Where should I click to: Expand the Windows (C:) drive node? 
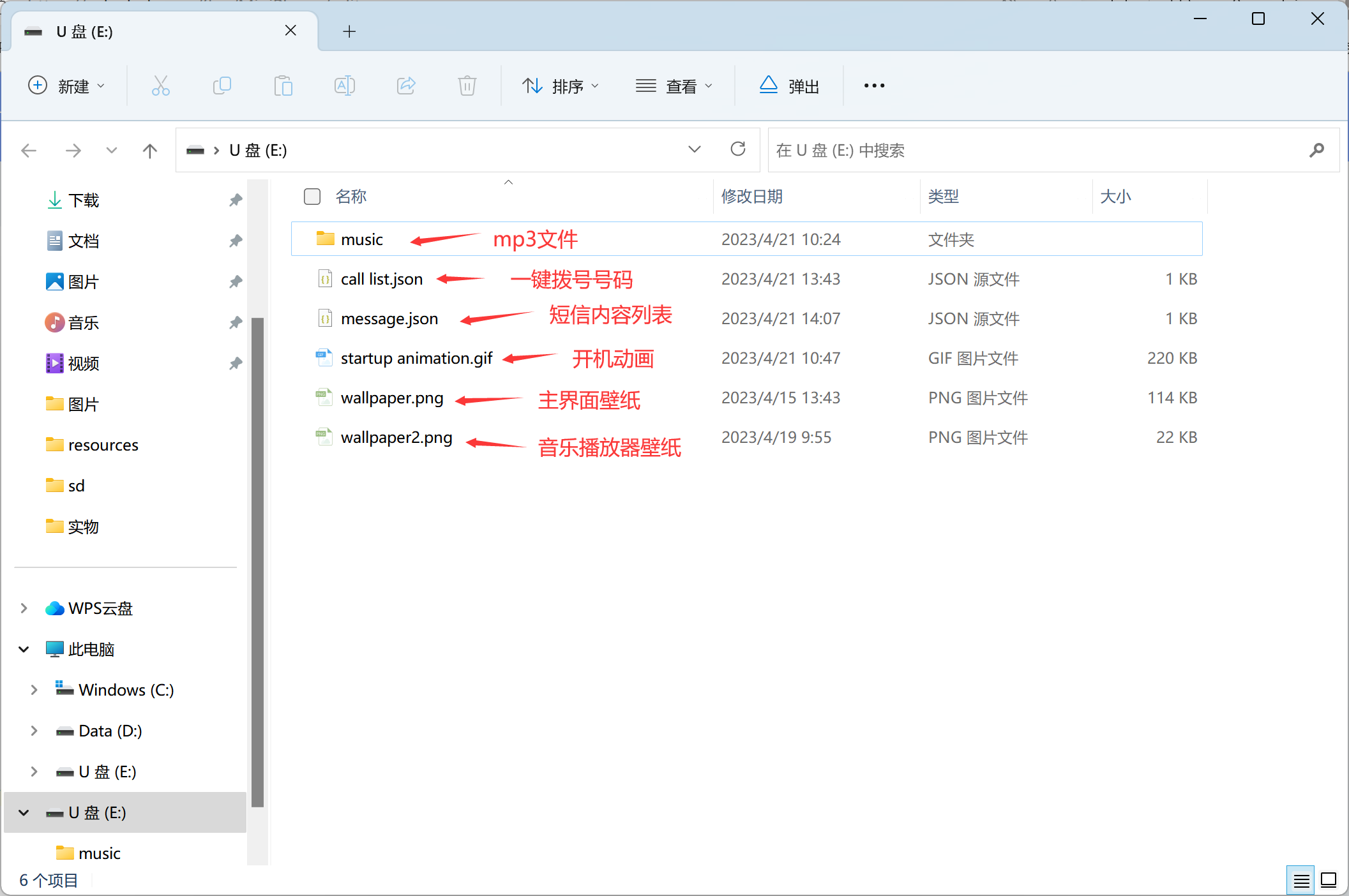point(34,690)
